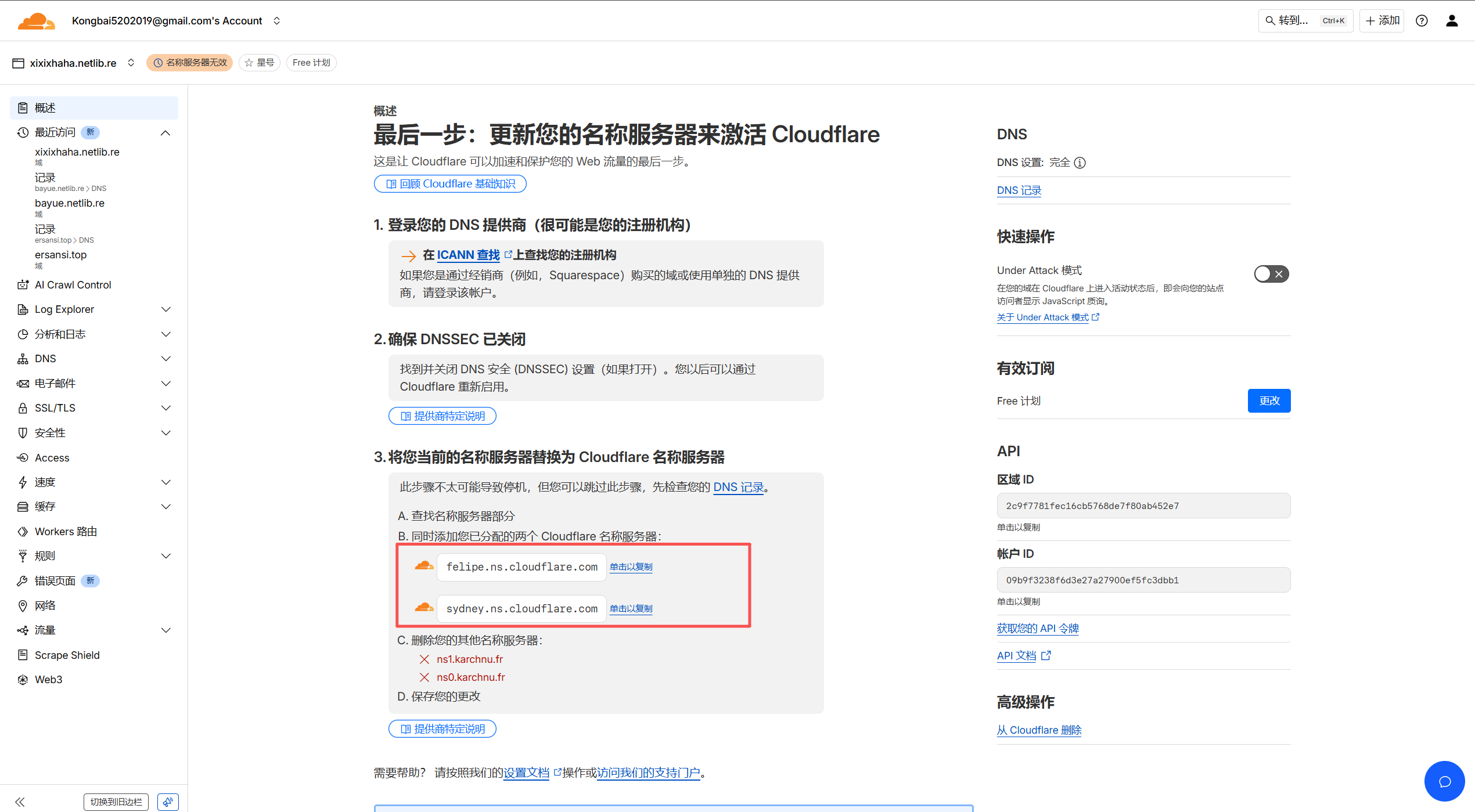Copy felipe.ns.cloudflare.com nameserver link
This screenshot has height=812, width=1475.
(631, 567)
